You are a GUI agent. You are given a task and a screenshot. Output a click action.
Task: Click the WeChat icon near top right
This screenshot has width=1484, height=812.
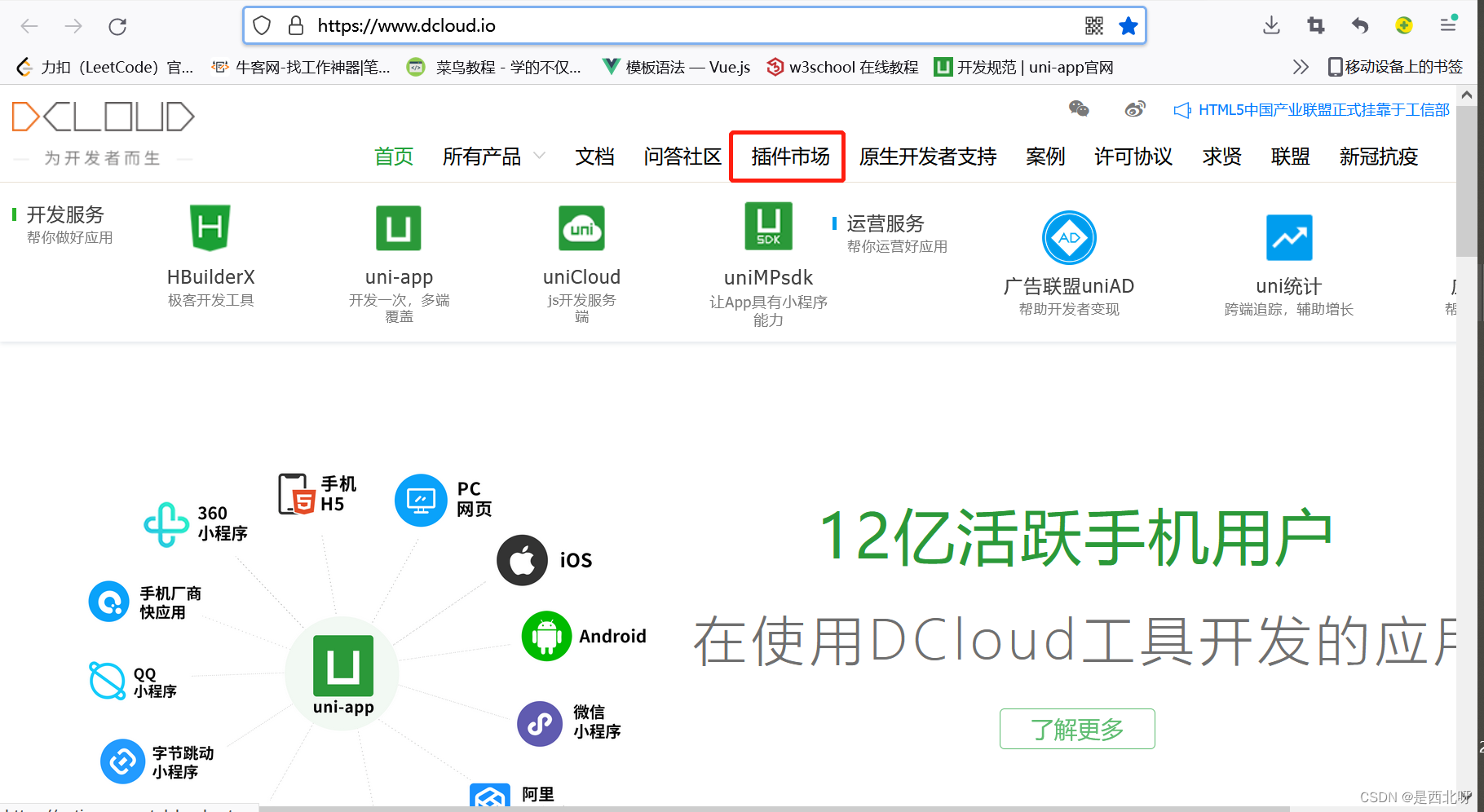pos(1080,108)
